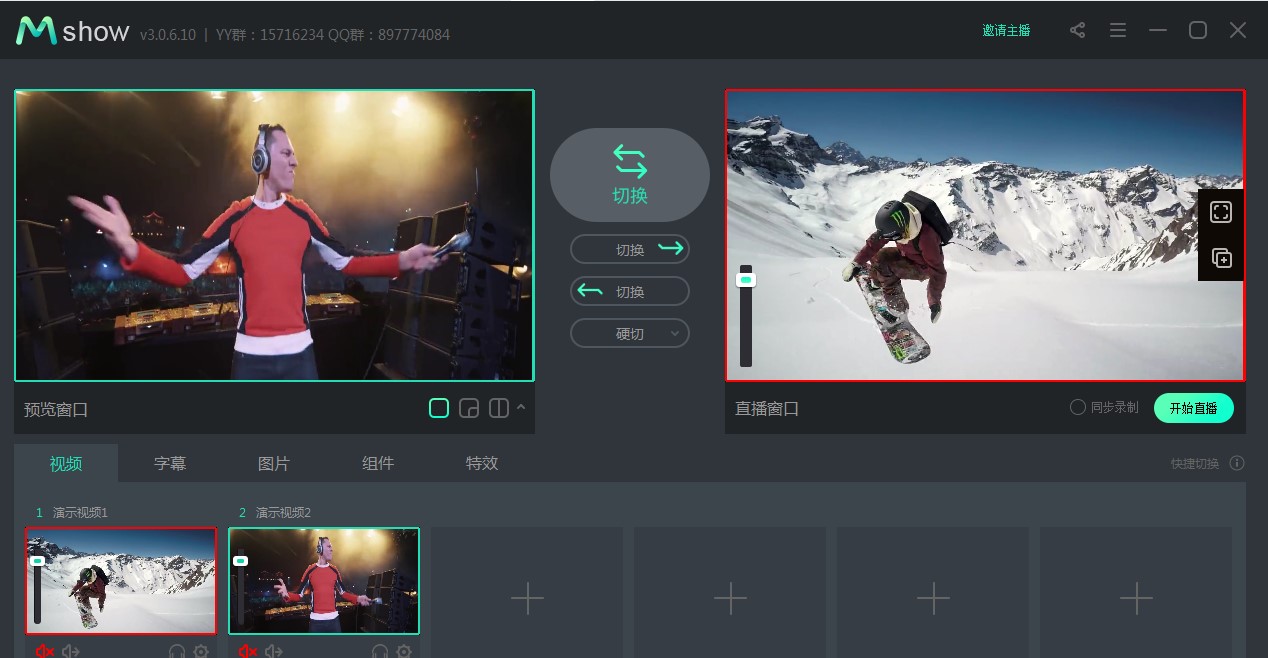Image resolution: width=1268 pixels, height=658 pixels.
Task: Toggle the red mute icon for 演示视频2
Action: point(247,651)
